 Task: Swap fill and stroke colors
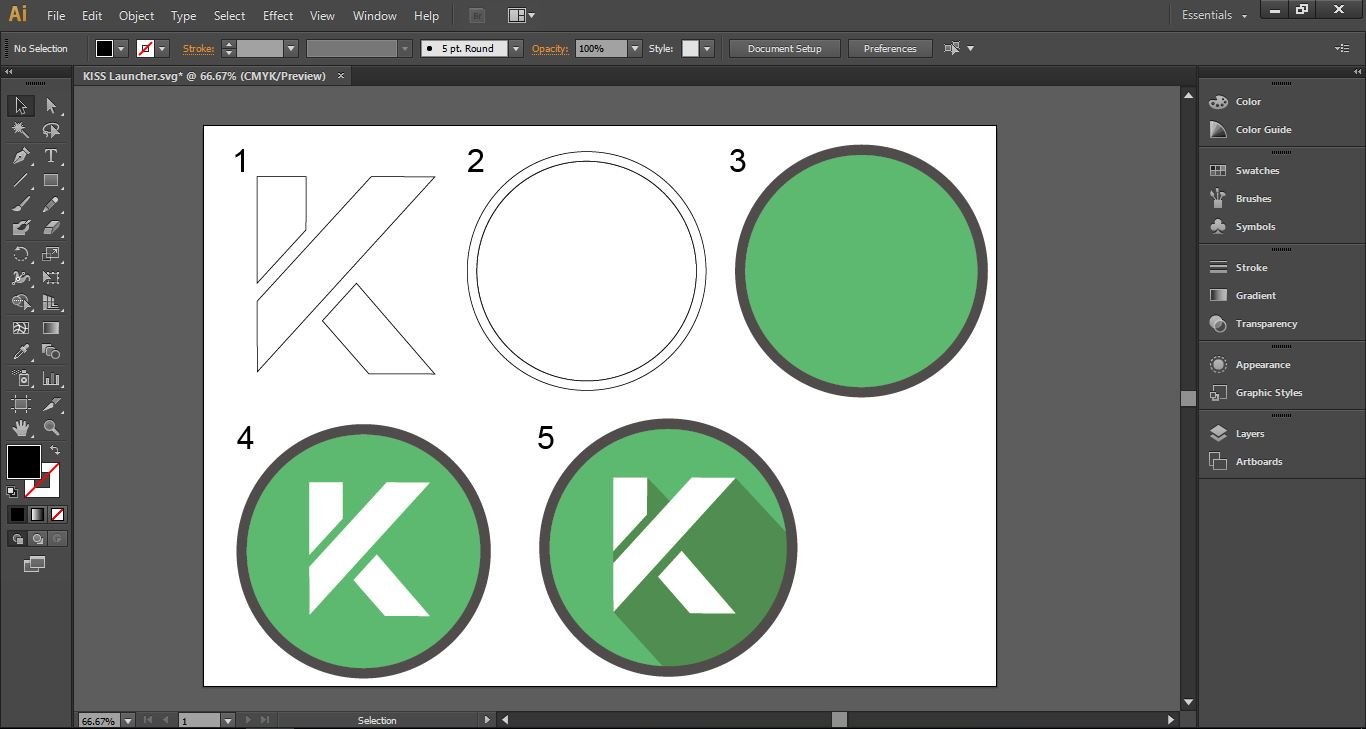click(55, 451)
